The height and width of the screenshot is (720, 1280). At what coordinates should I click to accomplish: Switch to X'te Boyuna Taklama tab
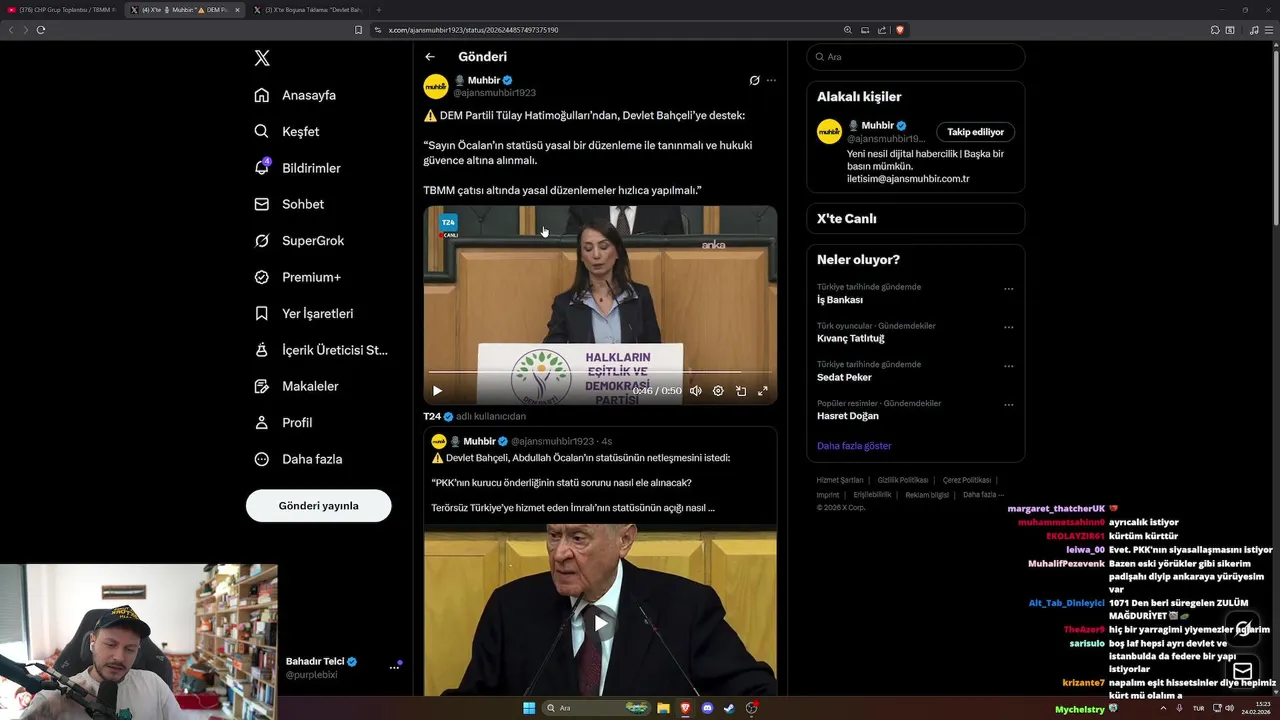[308, 10]
